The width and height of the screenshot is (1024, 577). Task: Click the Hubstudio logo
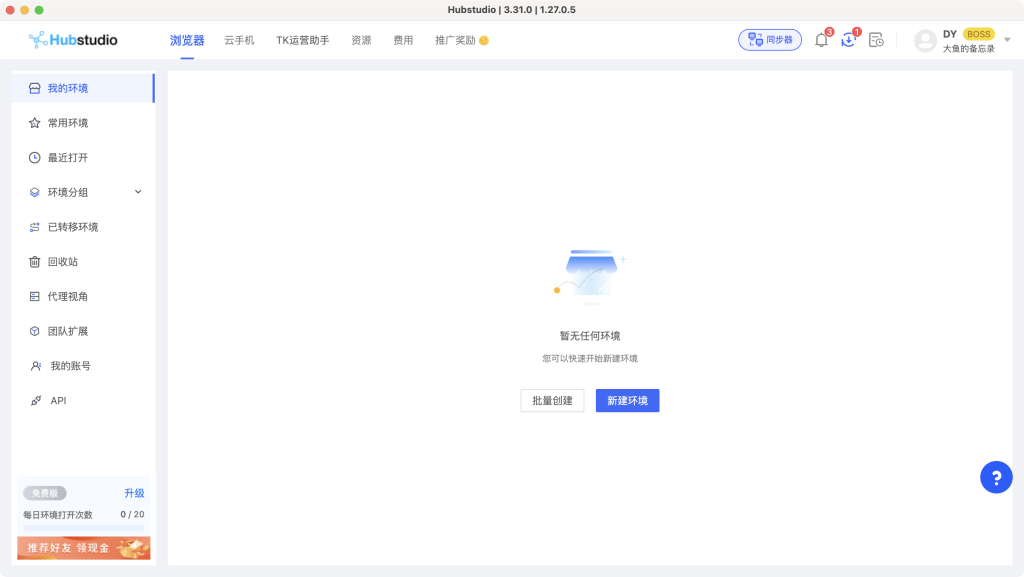(x=73, y=40)
